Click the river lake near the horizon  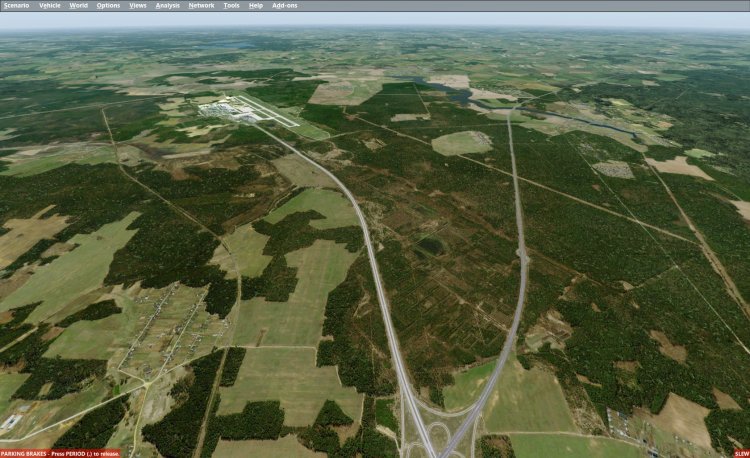pyautogui.click(x=455, y=94)
